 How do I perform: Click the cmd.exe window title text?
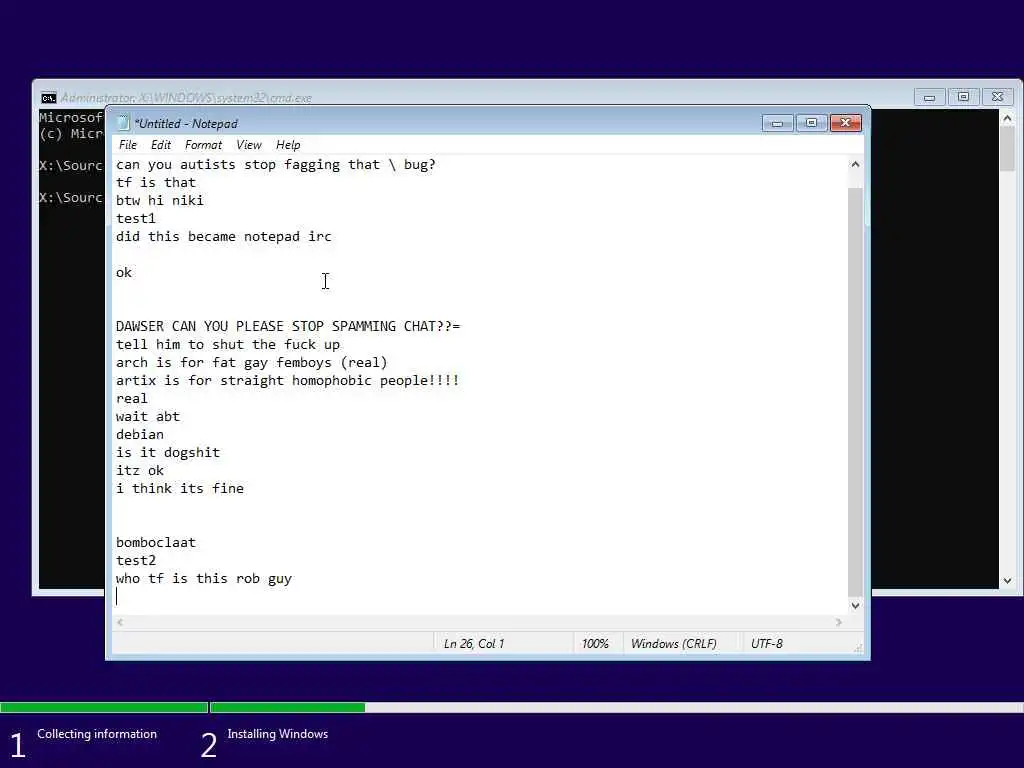coord(186,98)
